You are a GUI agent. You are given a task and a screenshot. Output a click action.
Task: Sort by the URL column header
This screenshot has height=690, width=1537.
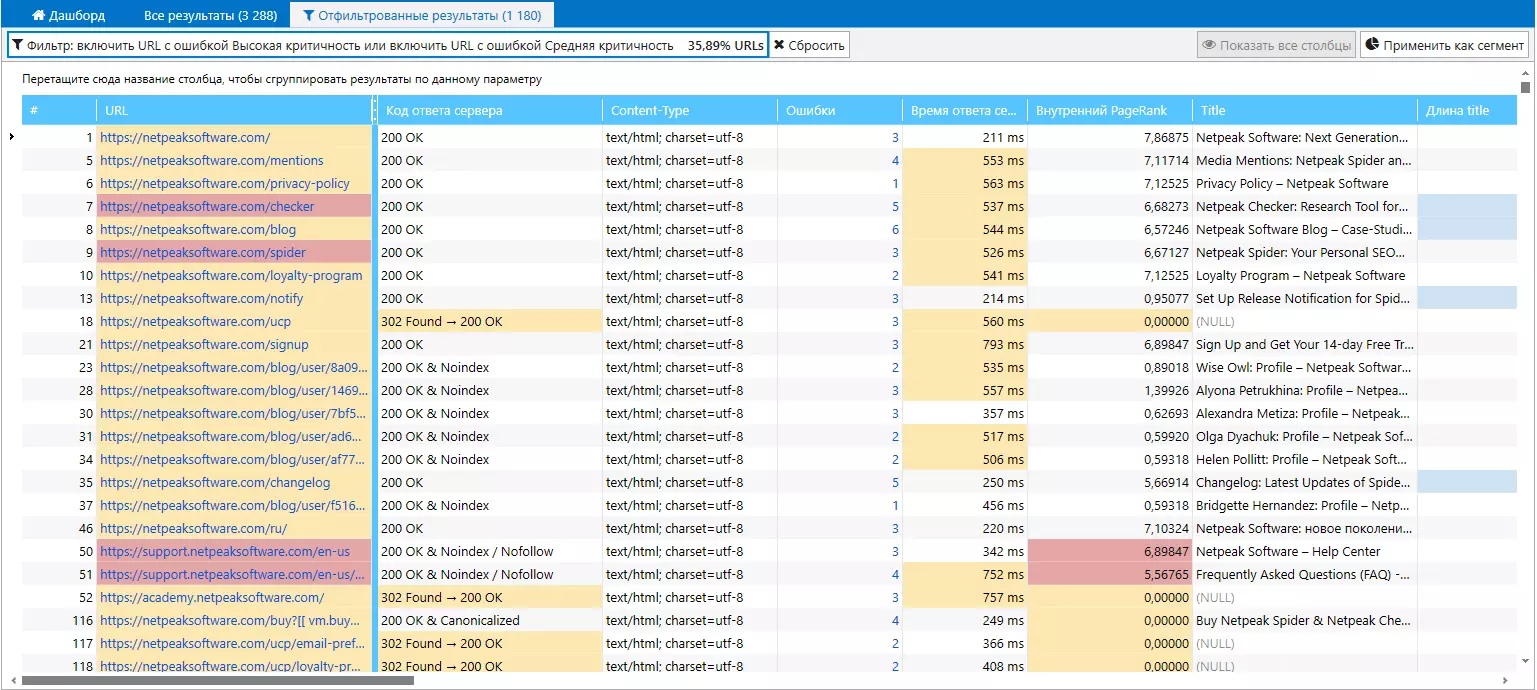point(235,111)
